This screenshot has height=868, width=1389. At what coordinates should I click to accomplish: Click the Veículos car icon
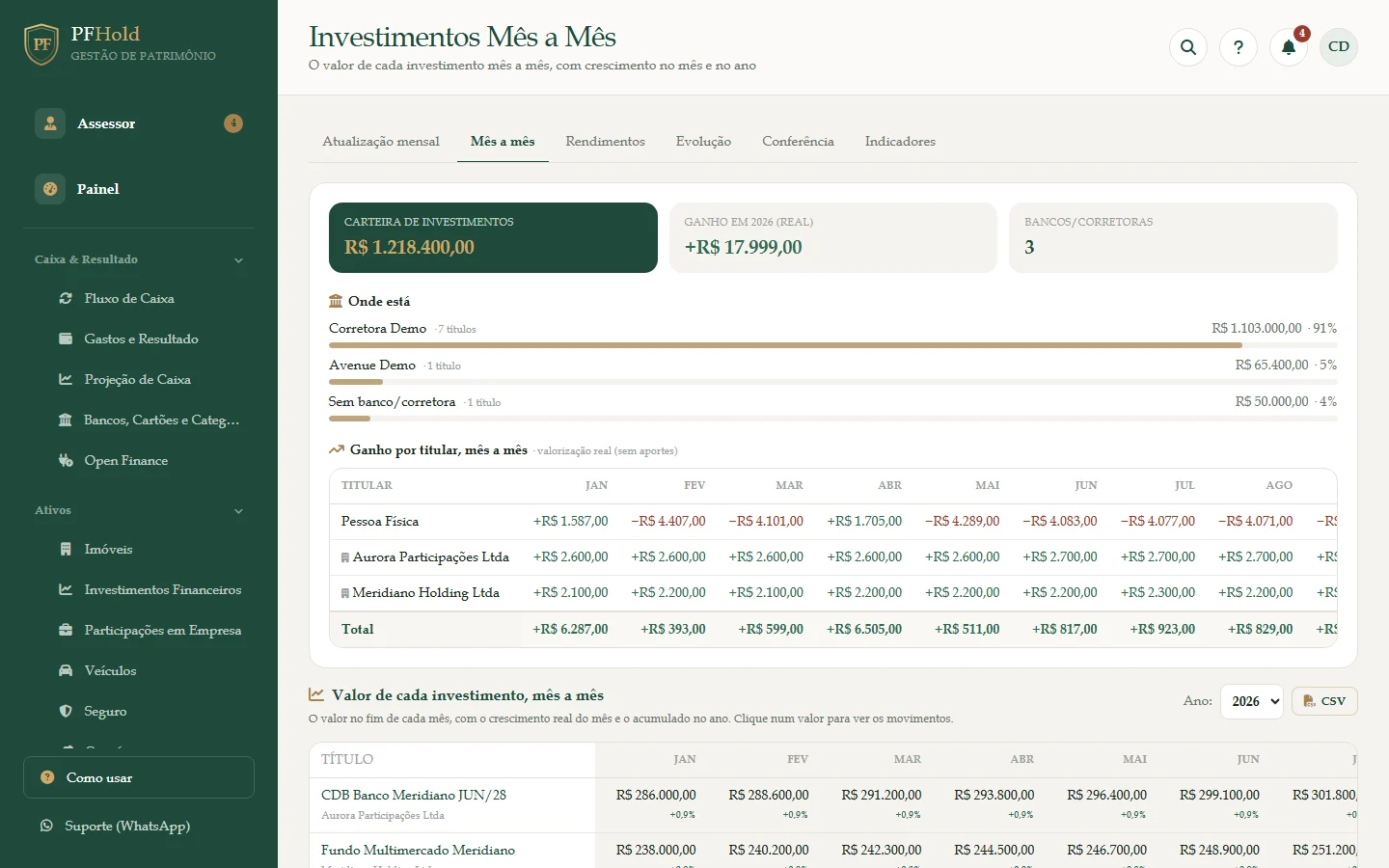[66, 671]
